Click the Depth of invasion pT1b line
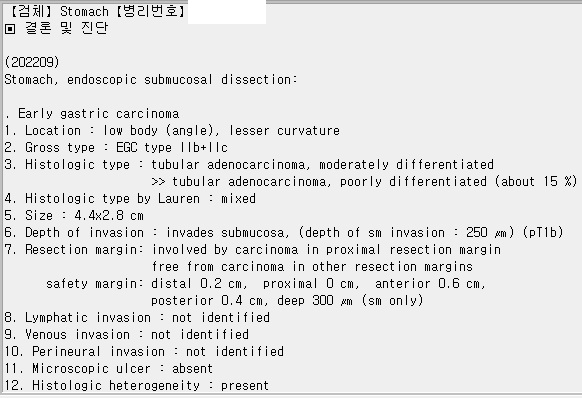This screenshot has height=398, width=582. tap(284, 233)
